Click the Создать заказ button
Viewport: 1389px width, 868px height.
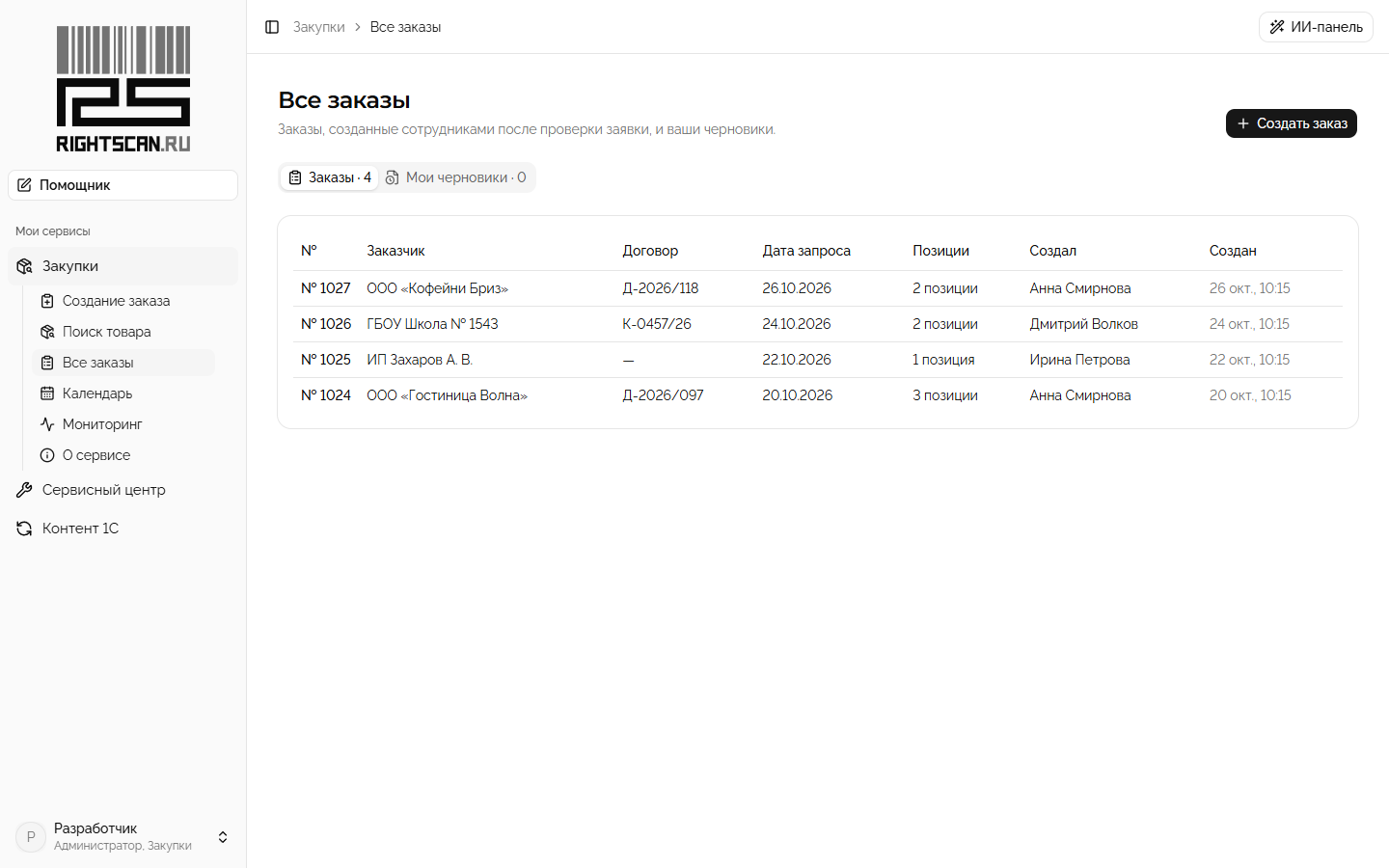pos(1292,123)
